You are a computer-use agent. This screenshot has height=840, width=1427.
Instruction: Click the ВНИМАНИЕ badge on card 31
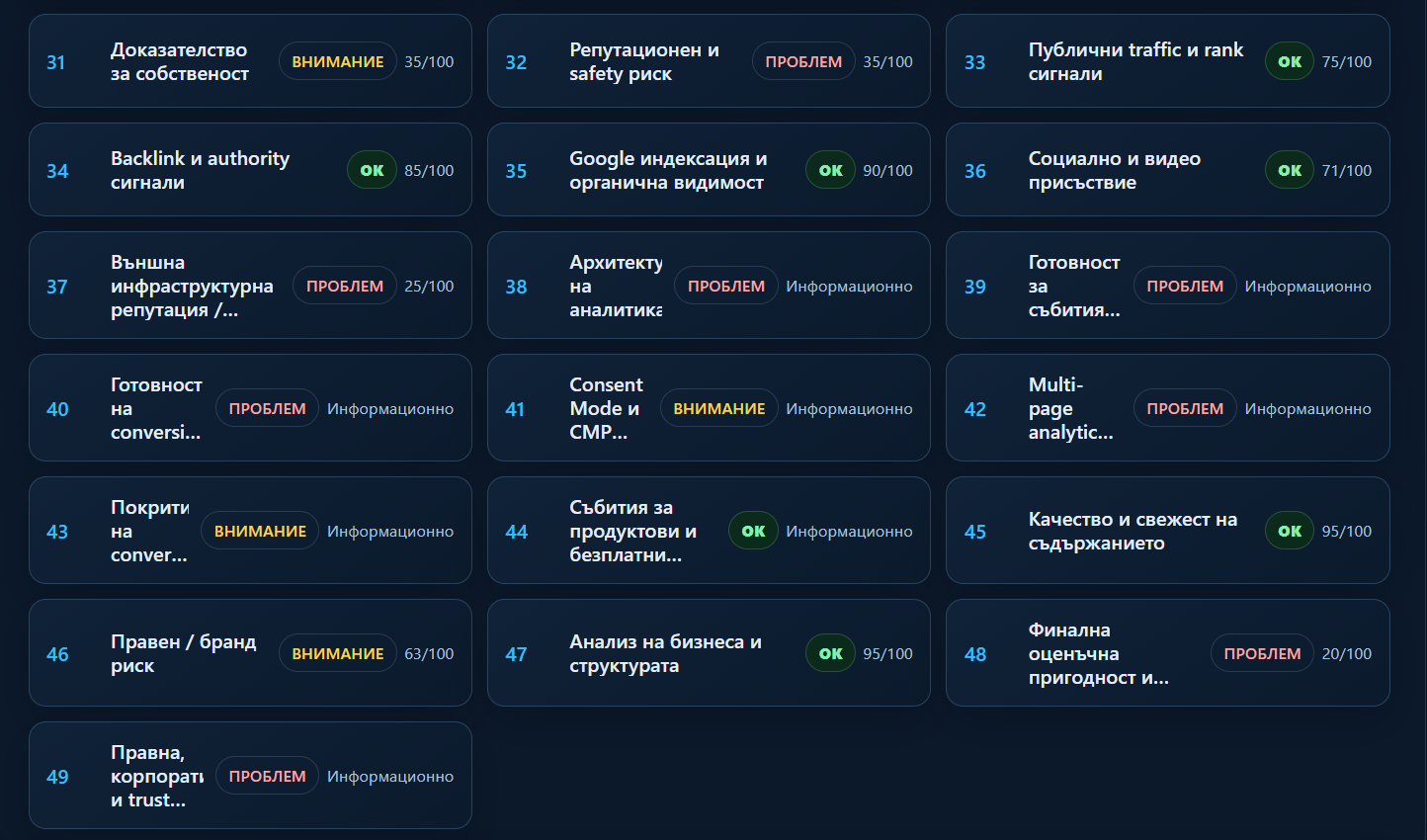click(x=338, y=61)
